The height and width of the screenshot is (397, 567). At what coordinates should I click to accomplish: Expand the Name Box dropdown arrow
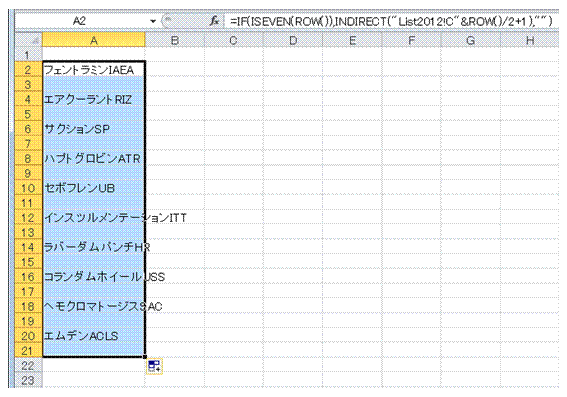153,21
